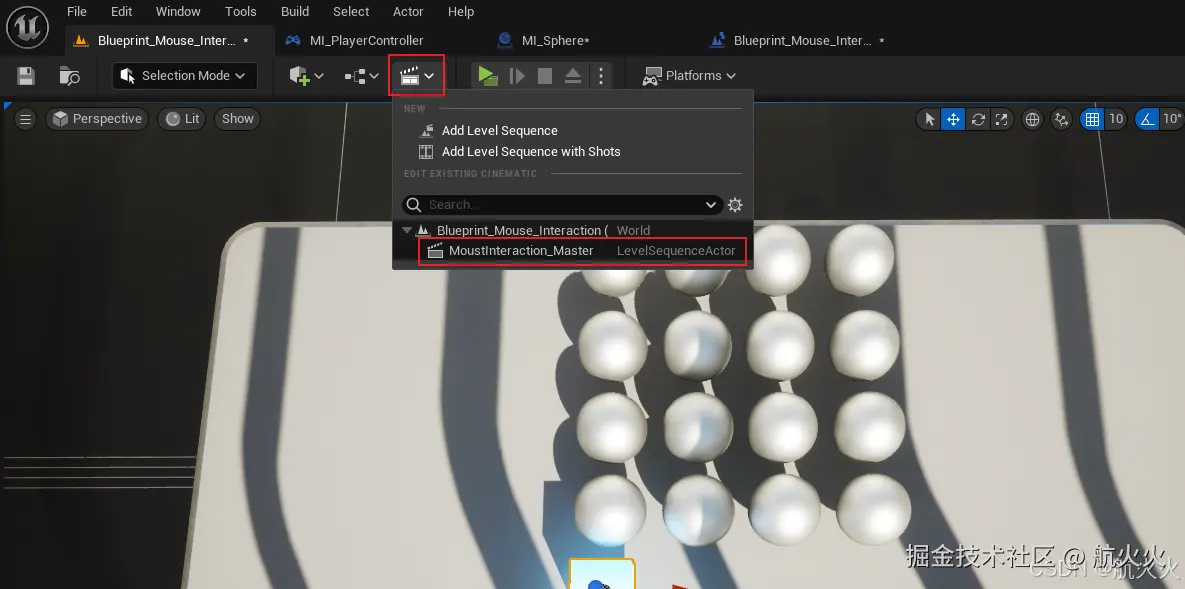Open the Actor menu

(408, 11)
